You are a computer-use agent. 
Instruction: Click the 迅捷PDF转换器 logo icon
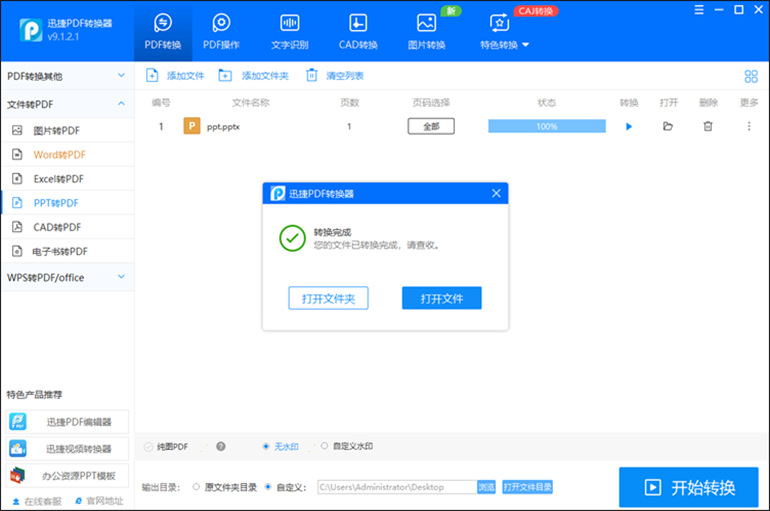point(30,30)
